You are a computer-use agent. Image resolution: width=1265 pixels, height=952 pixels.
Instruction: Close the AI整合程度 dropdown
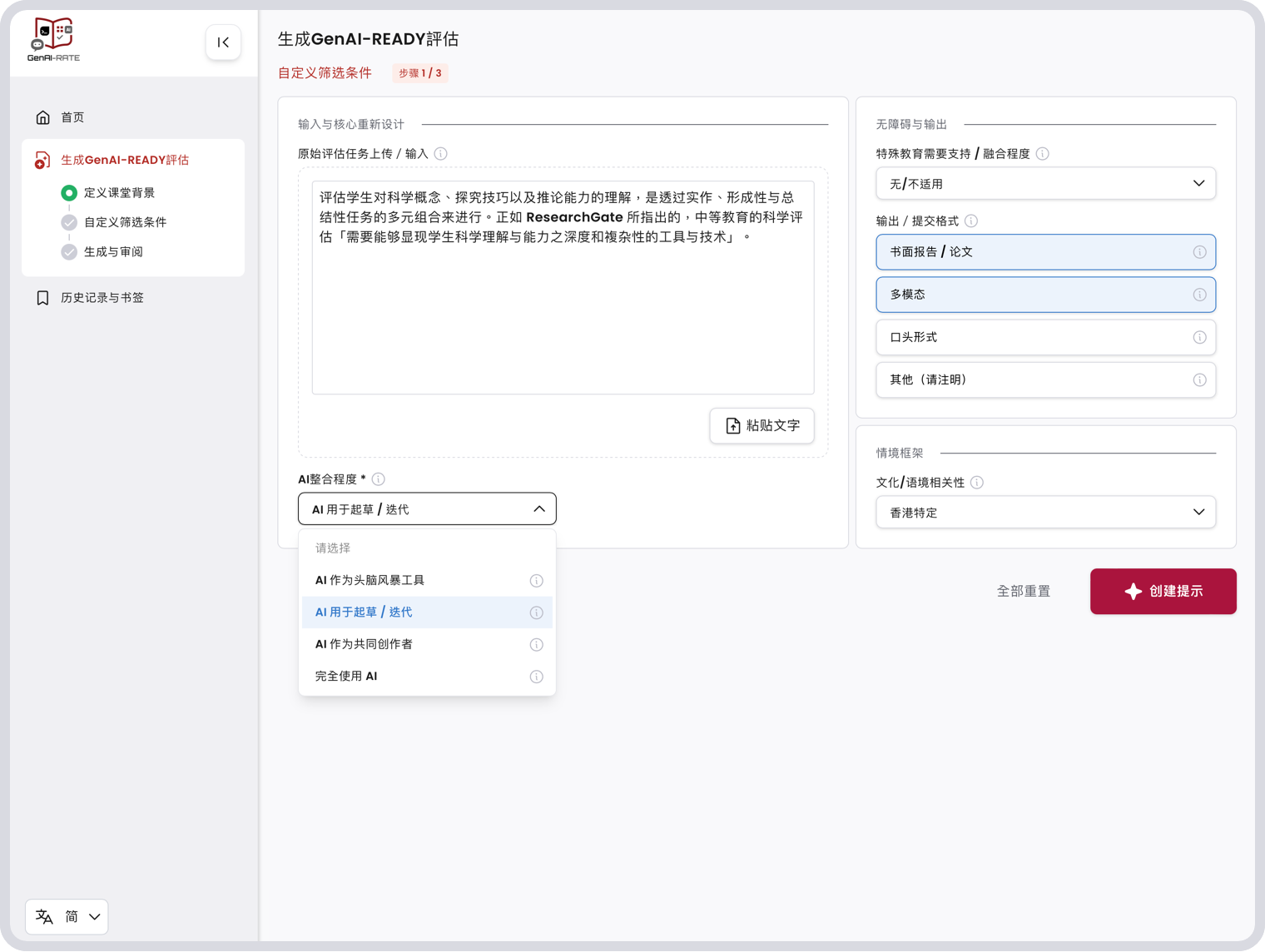[427, 509]
